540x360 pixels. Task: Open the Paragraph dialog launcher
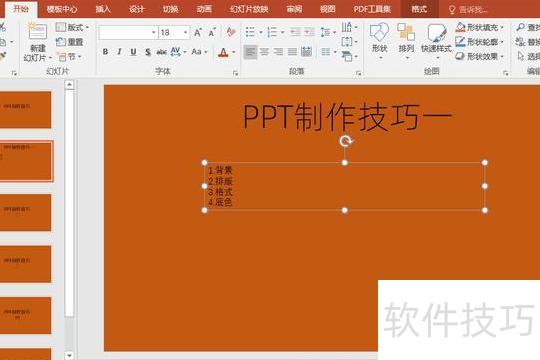[x=359, y=73]
